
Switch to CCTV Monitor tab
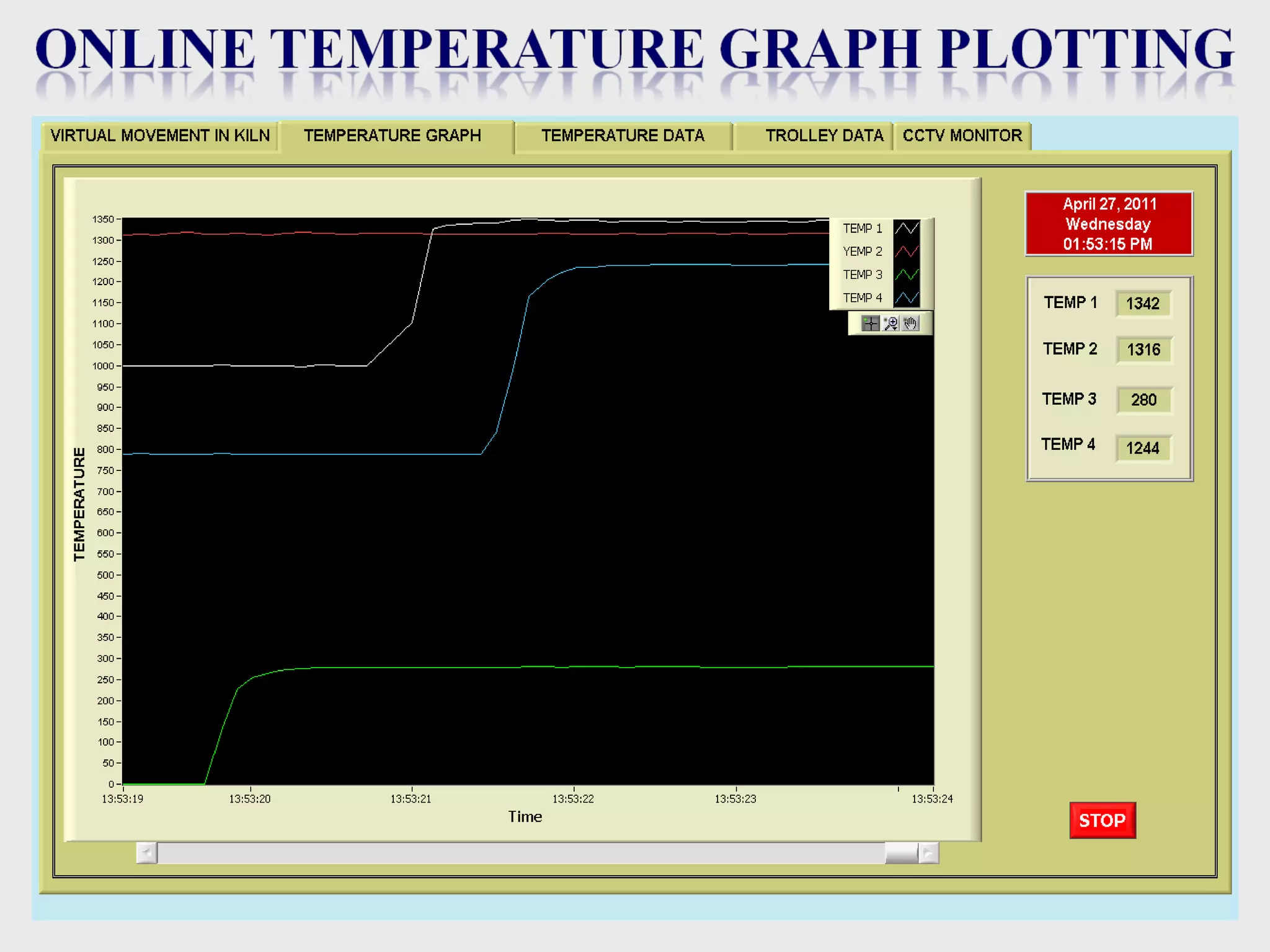point(962,136)
